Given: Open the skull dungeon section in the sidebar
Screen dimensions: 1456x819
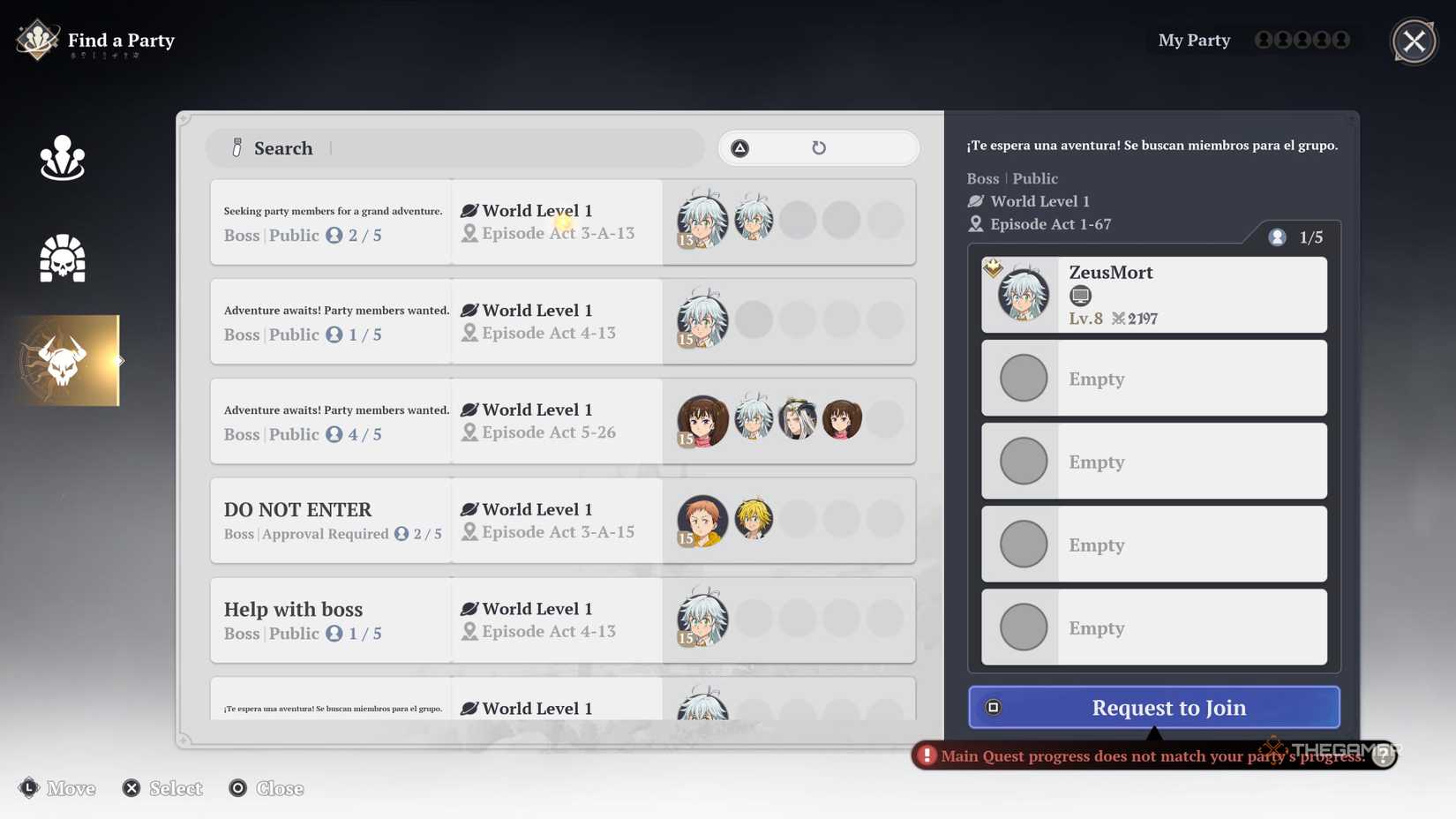Looking at the screenshot, I should pos(62,258).
